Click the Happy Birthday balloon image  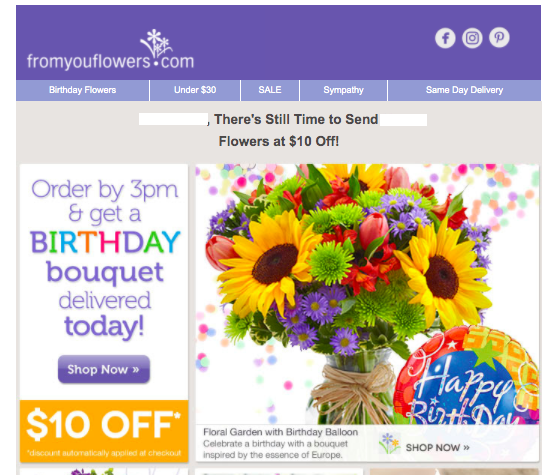coord(467,375)
